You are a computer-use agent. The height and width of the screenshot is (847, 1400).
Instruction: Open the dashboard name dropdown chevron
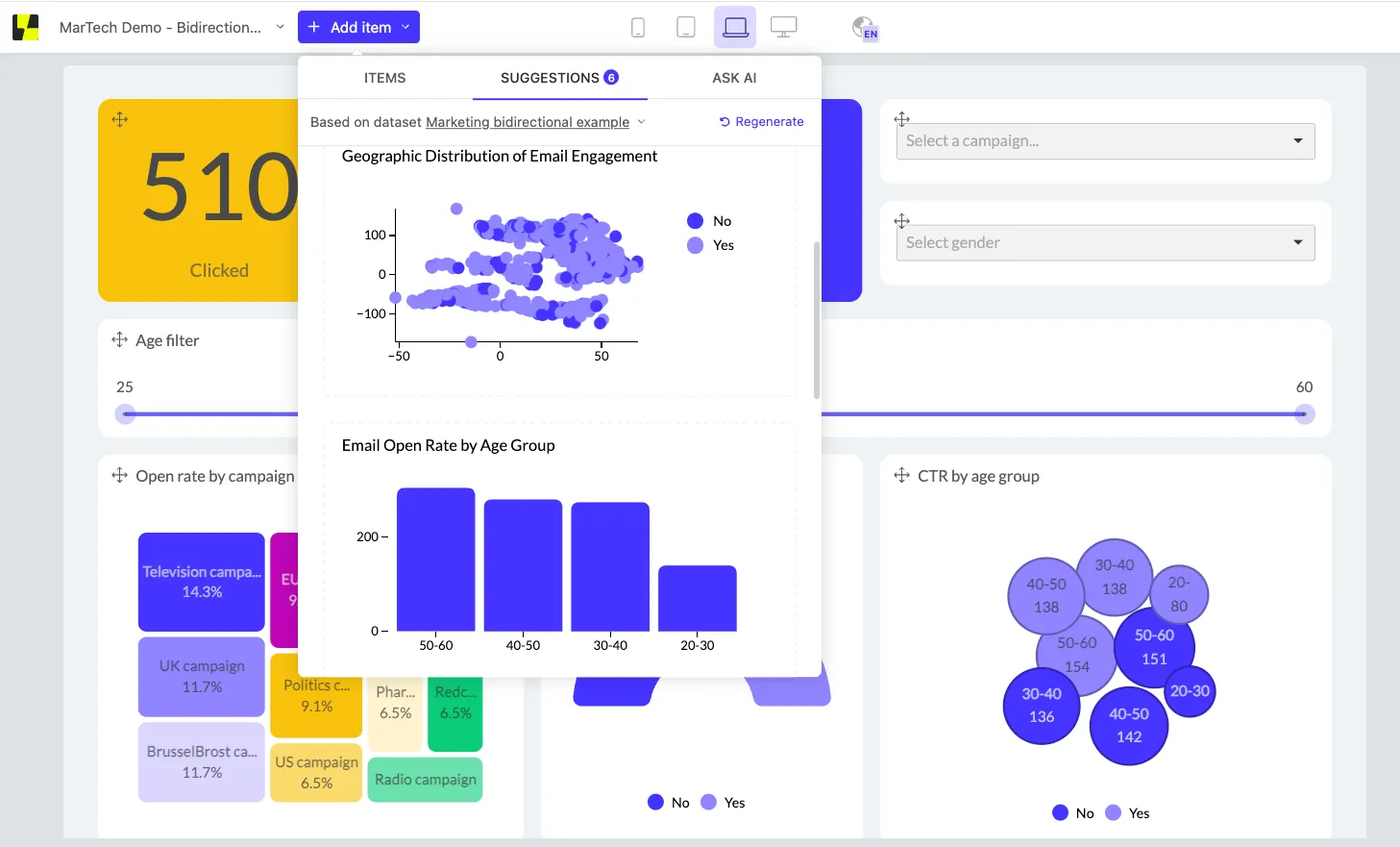tap(281, 27)
